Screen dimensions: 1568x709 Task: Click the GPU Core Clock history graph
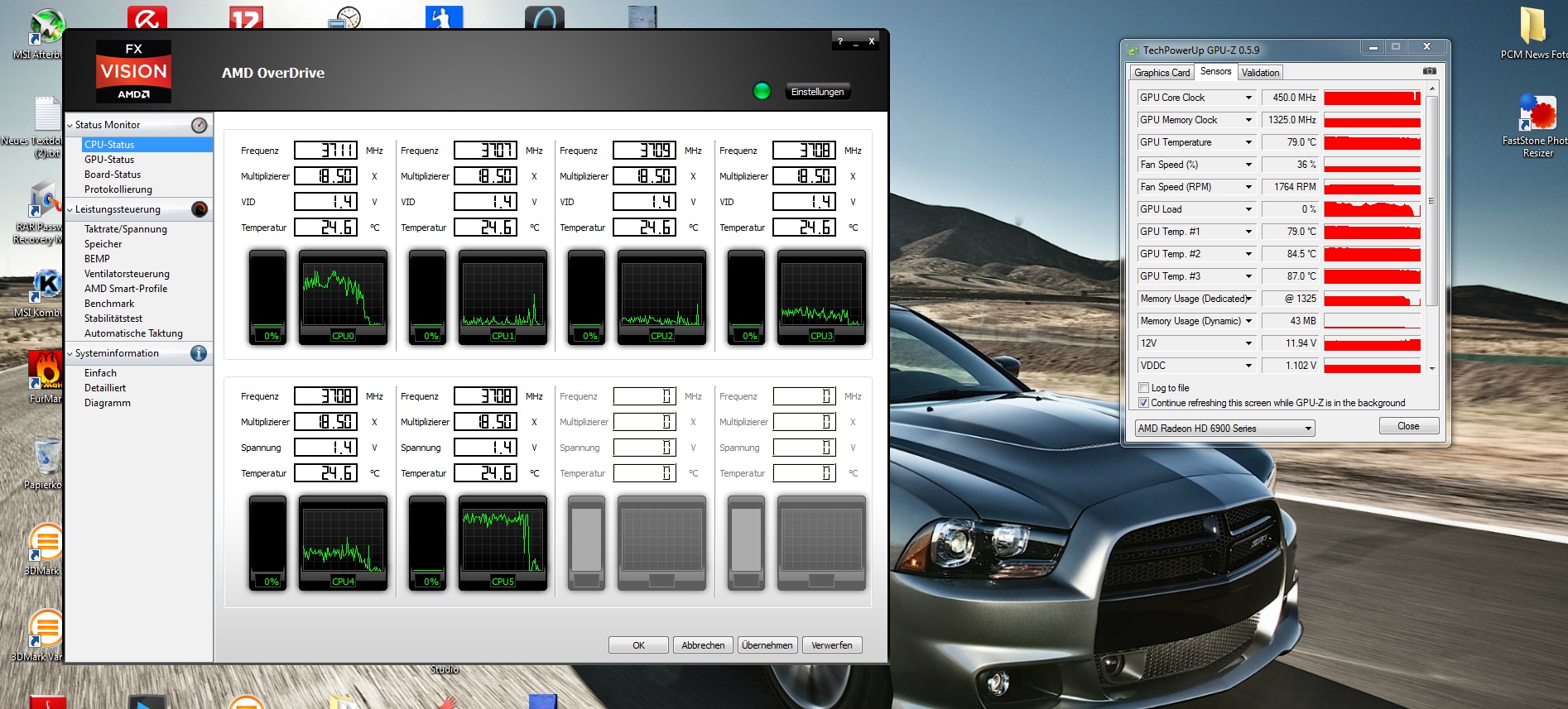(1372, 98)
